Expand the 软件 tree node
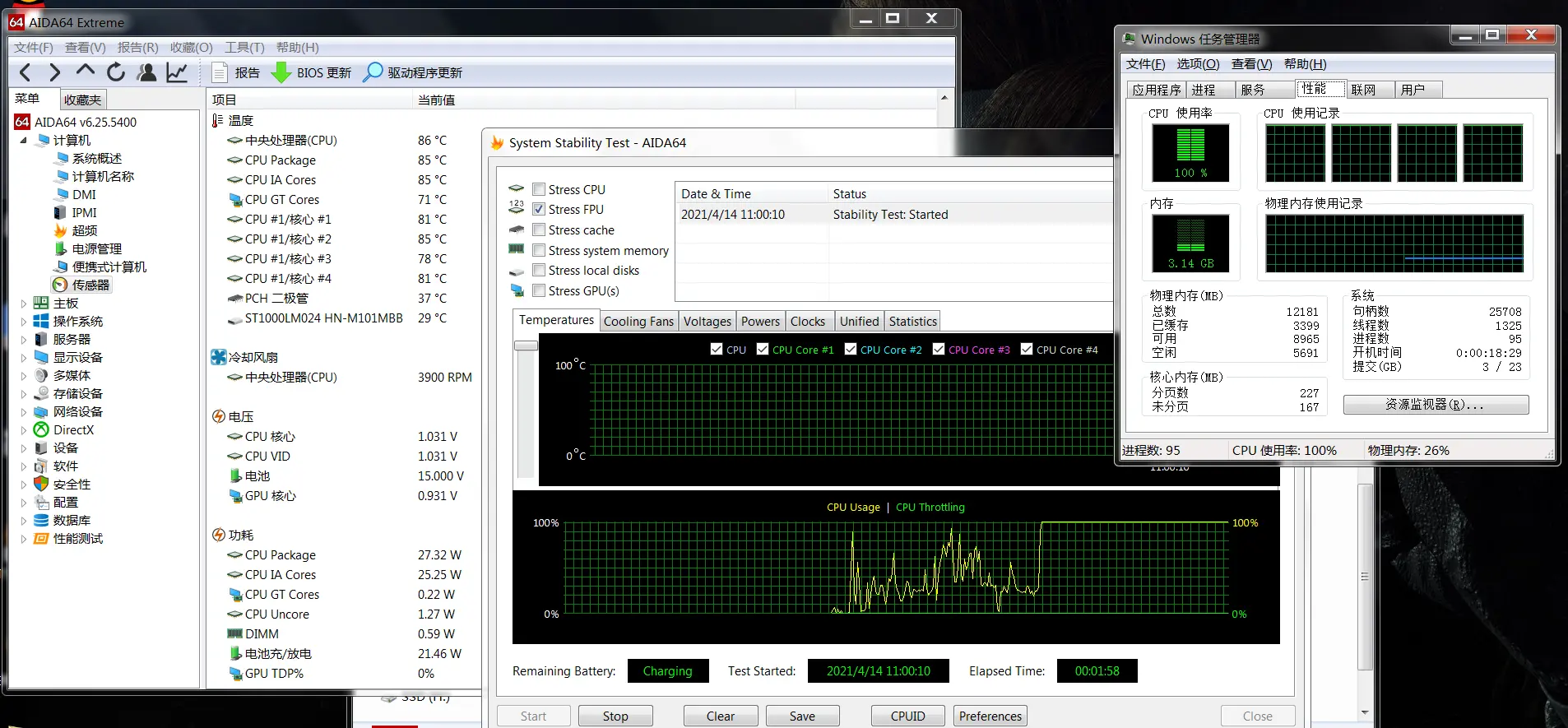Viewport: 1568px width, 728px height. (24, 466)
